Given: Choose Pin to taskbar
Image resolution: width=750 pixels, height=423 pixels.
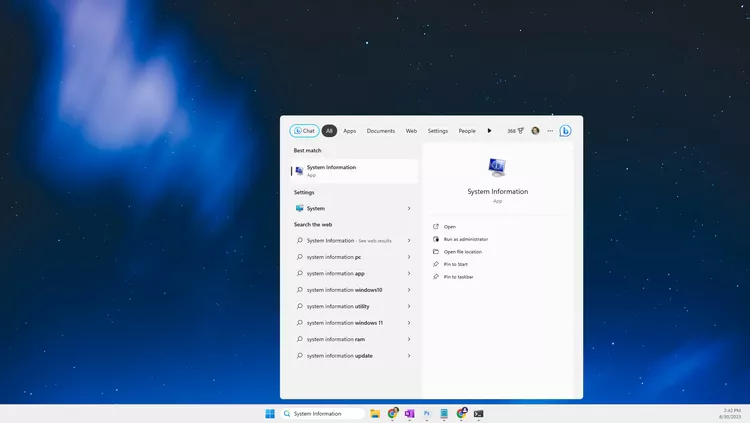Looking at the screenshot, I should click(458, 277).
